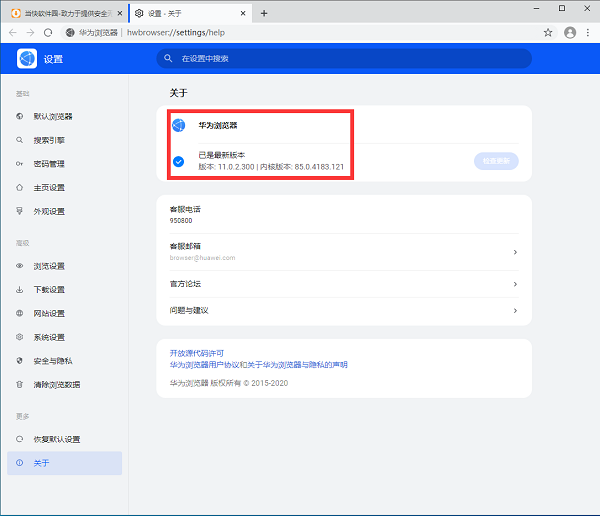Click the Huawei browser logo beside 设置
This screenshot has height=516, width=600.
[27, 59]
